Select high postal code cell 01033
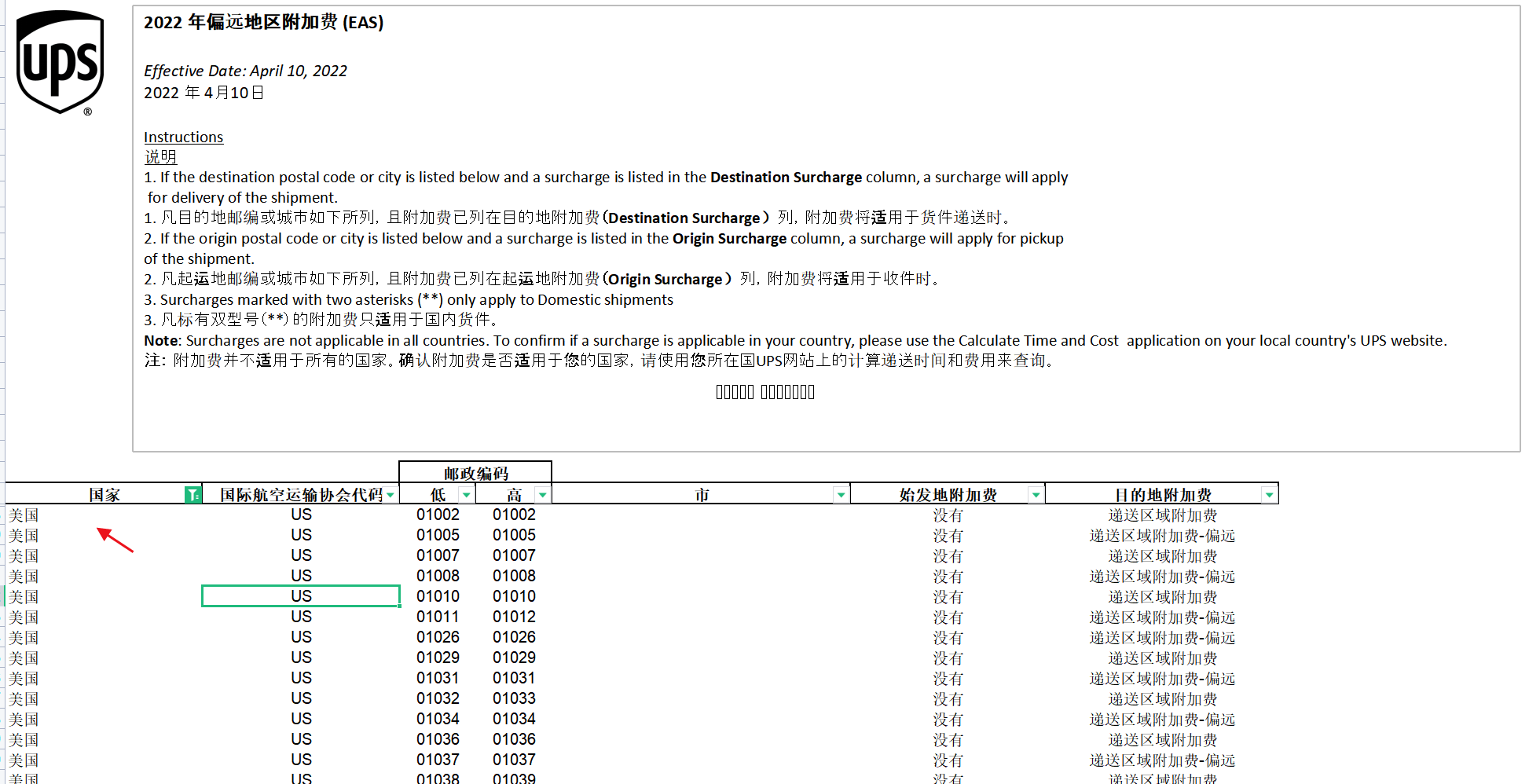1529x784 pixels. [514, 698]
